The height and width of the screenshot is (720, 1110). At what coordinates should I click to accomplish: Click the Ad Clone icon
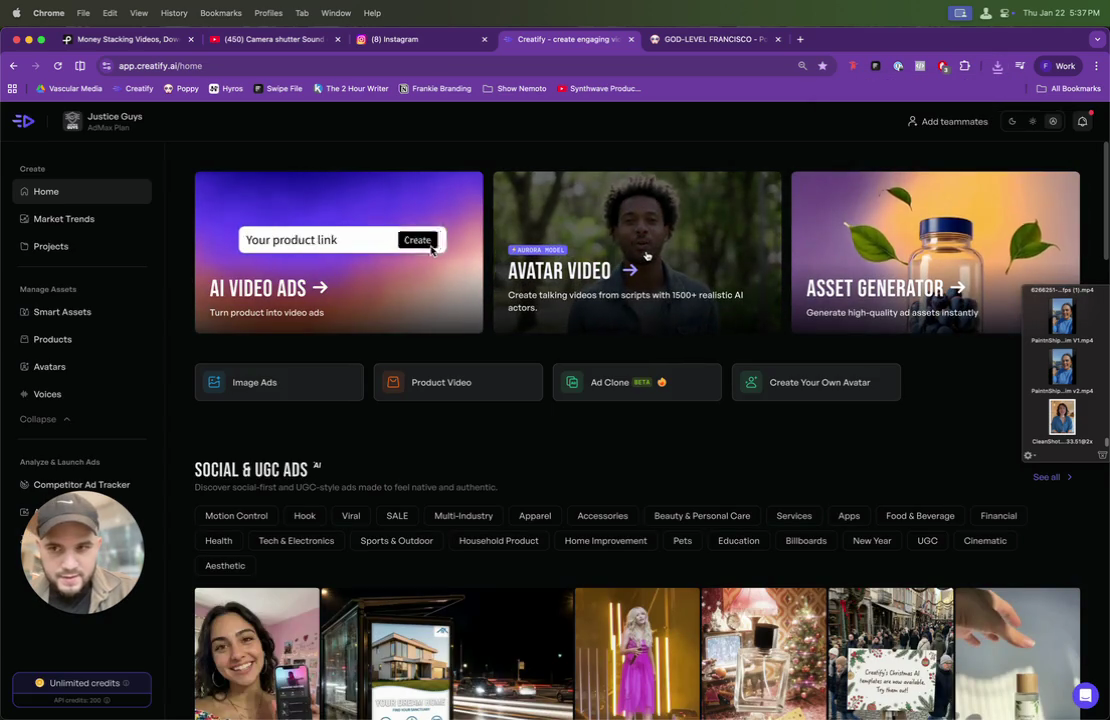[572, 382]
